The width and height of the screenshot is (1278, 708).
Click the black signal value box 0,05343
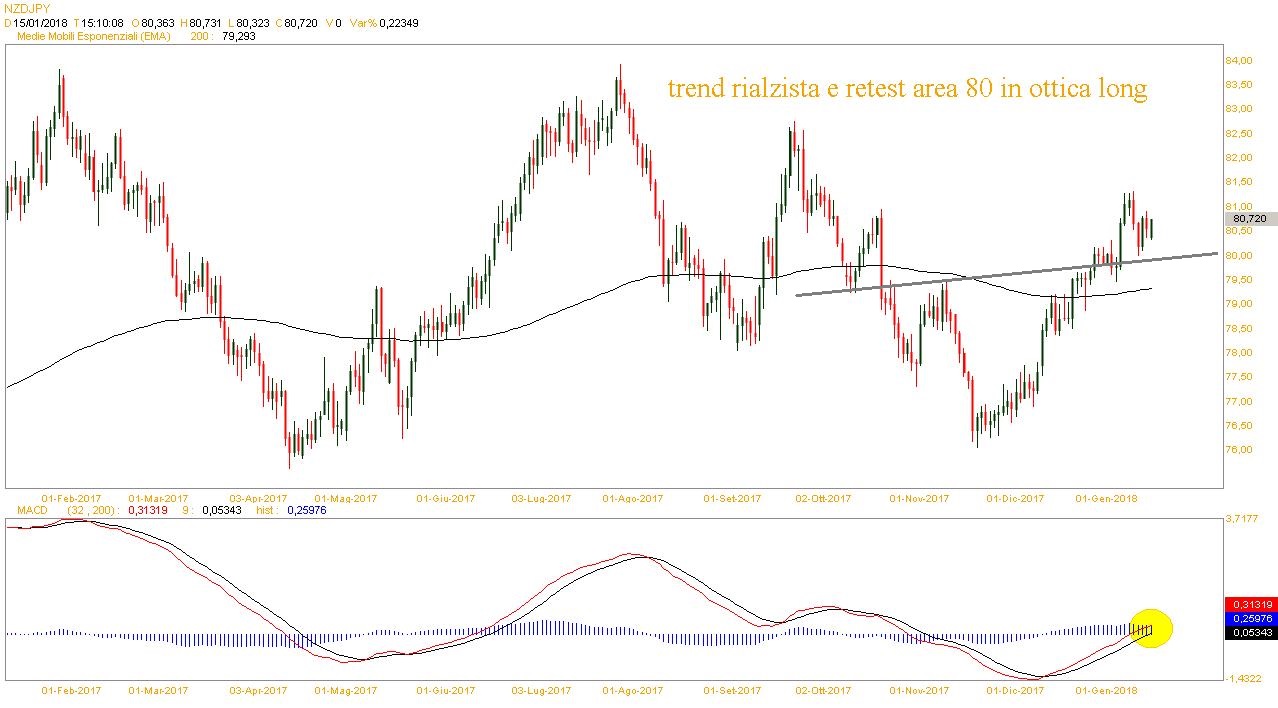[x=1250, y=633]
